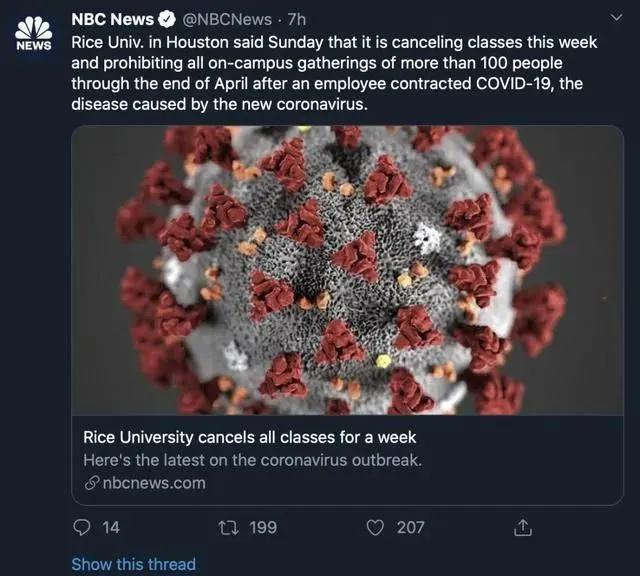Open the NBC News profile name
Screen dimensions: 640x576
click(113, 19)
